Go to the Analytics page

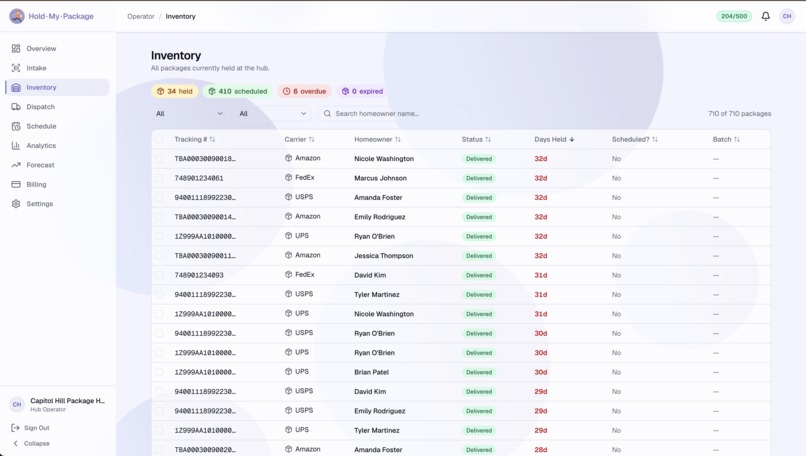click(58, 145)
